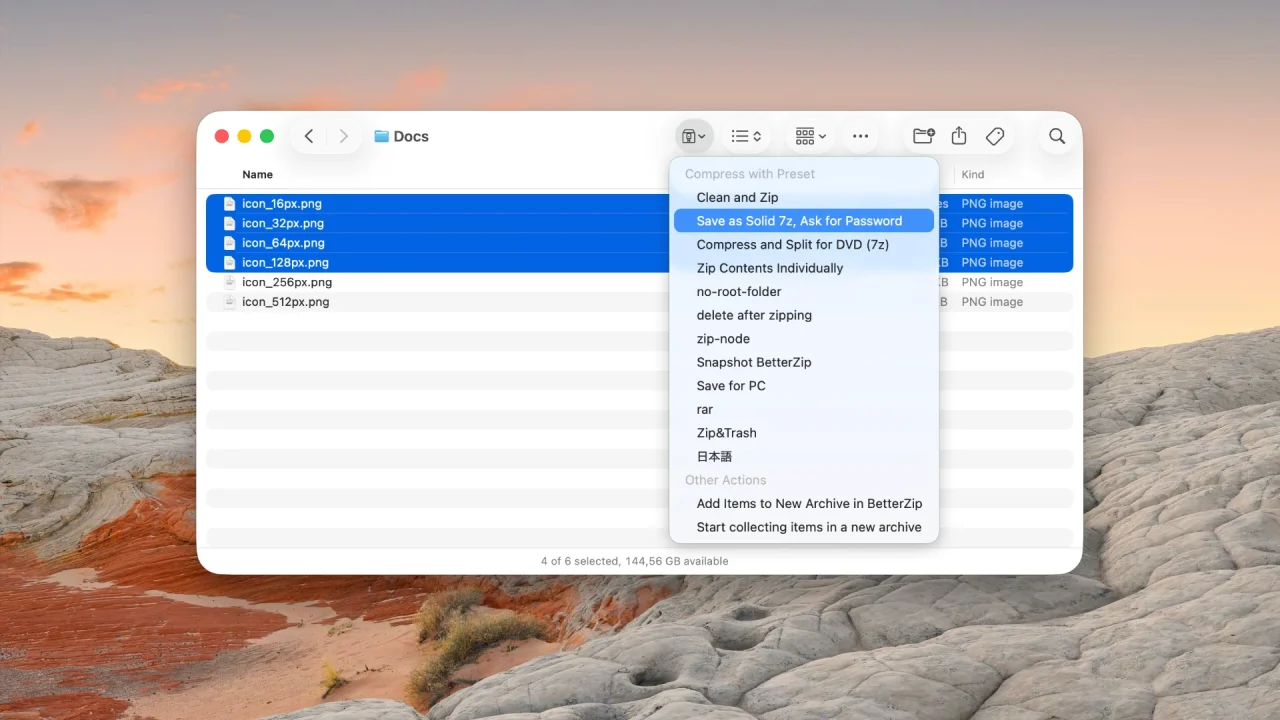This screenshot has width=1280, height=720.
Task: Select the 日本語 preset
Action: click(804, 456)
